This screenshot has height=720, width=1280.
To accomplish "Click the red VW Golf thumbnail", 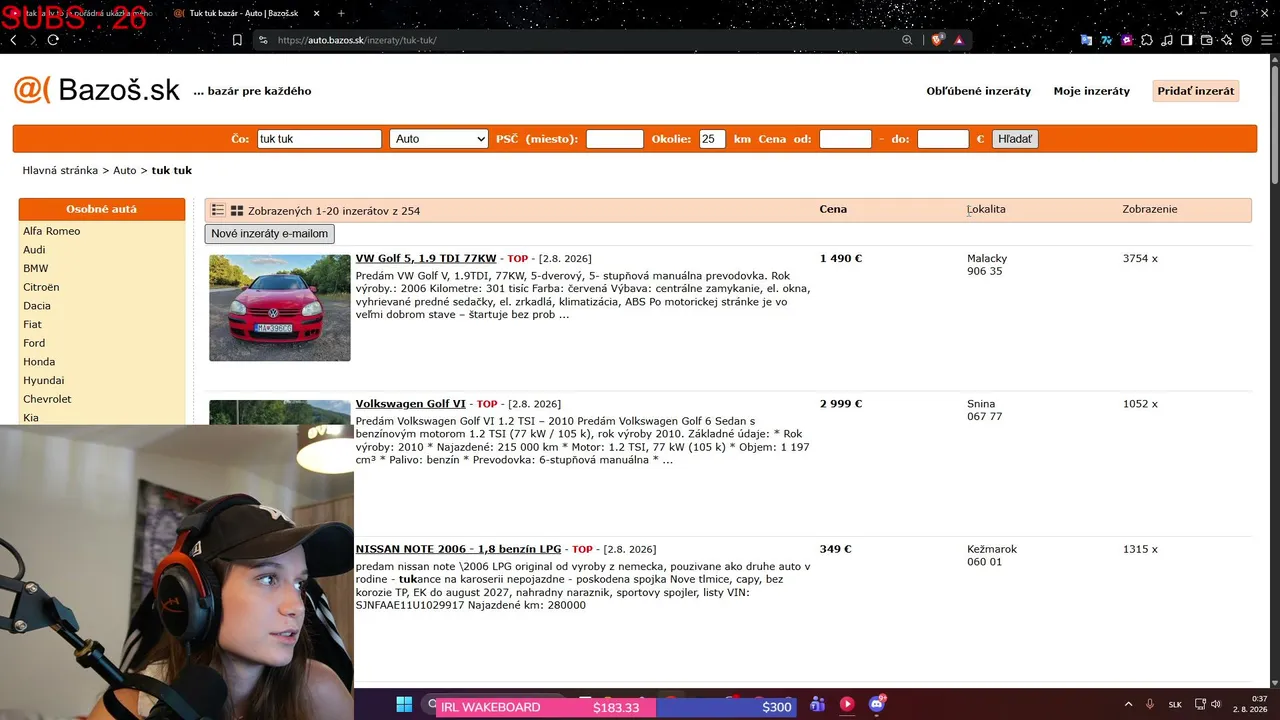I will pos(280,308).
